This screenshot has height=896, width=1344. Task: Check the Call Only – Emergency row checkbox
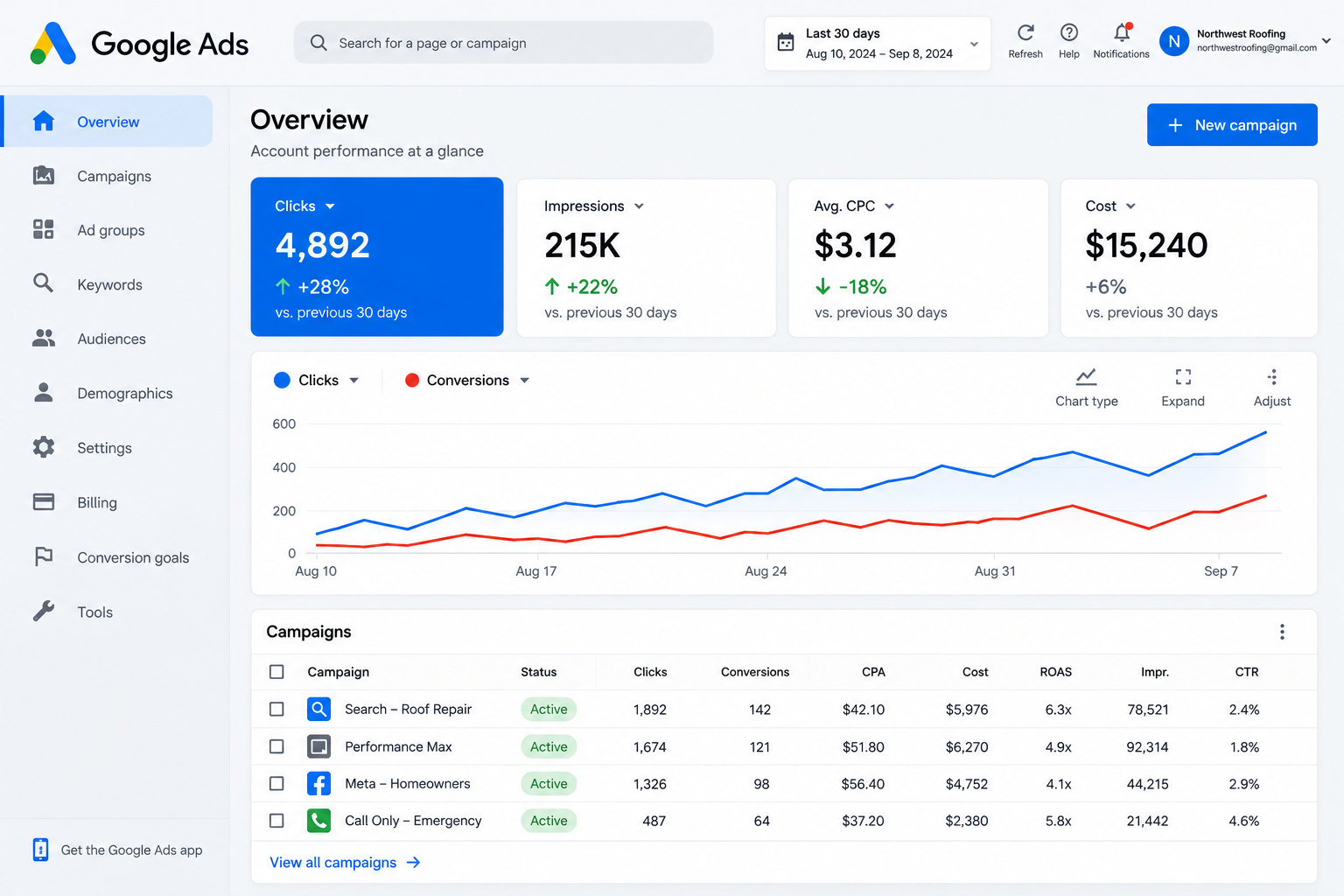point(276,820)
